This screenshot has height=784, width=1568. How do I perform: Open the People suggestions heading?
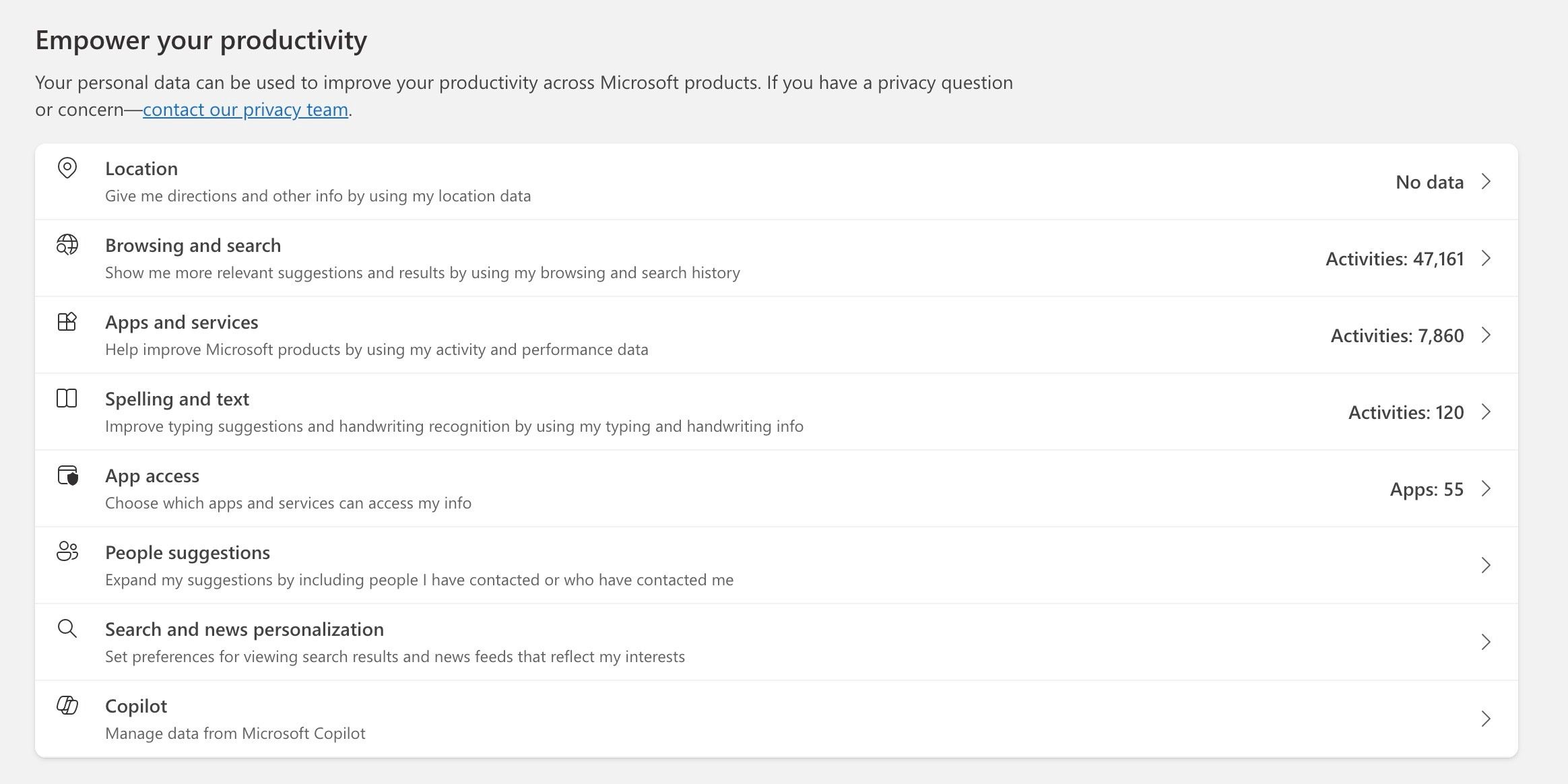187,552
